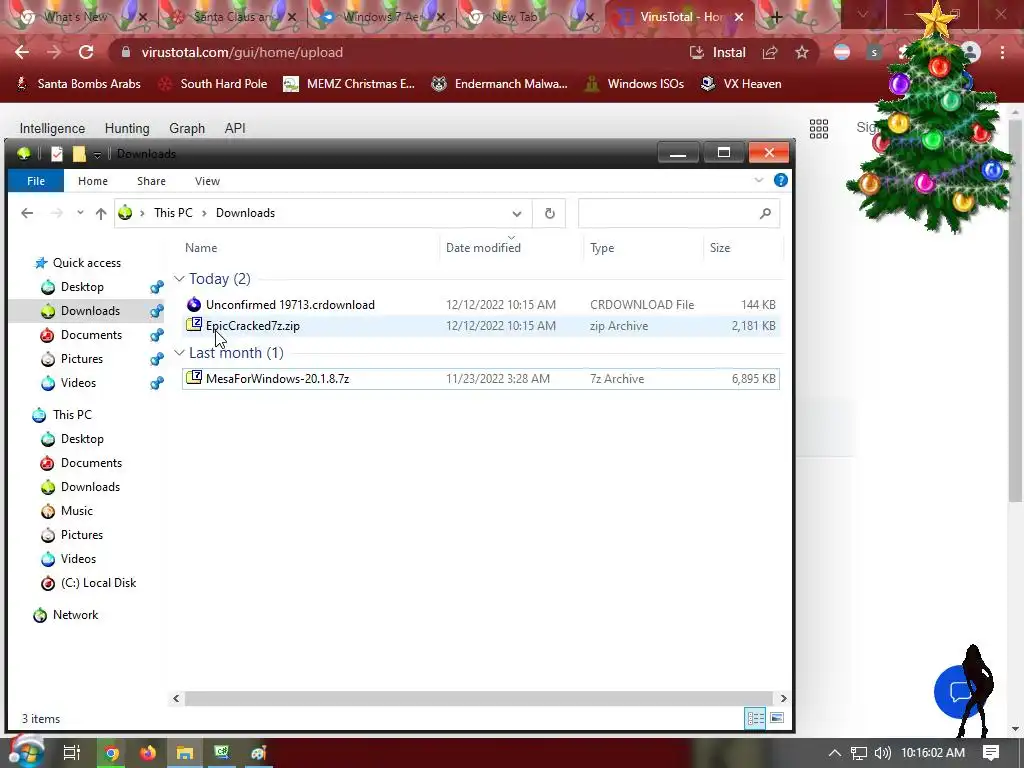The width and height of the screenshot is (1024, 768).
Task: Open Firefox from the taskbar
Action: click(x=148, y=753)
